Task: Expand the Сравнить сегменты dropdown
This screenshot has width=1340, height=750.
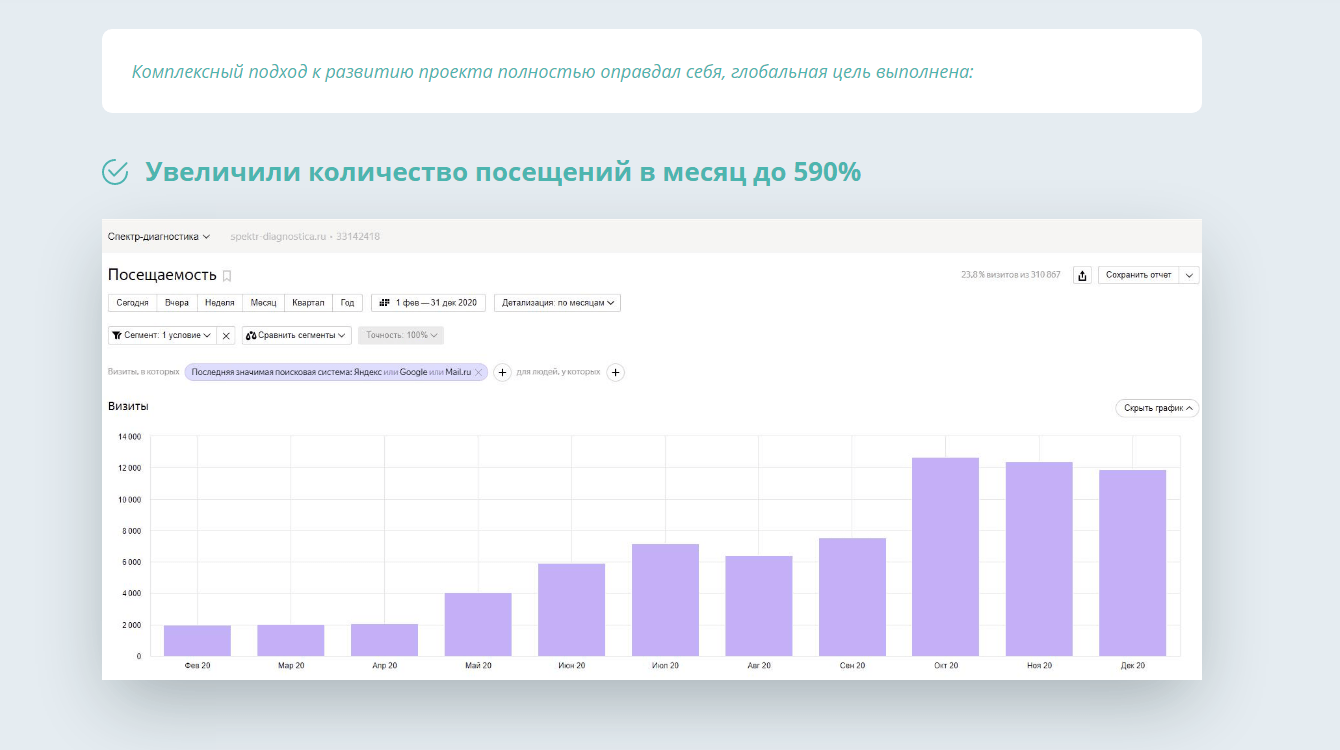Action: pos(297,336)
